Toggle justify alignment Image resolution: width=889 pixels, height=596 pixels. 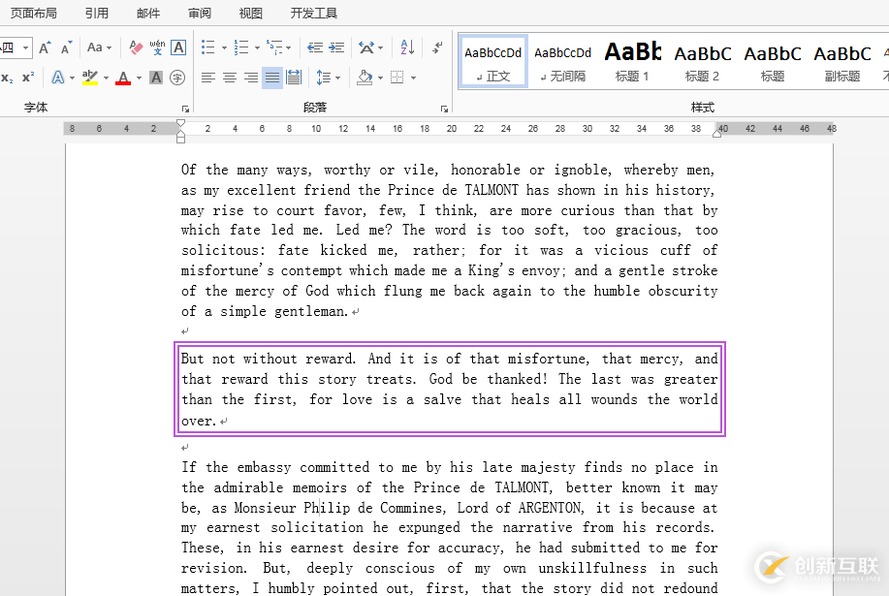click(272, 78)
